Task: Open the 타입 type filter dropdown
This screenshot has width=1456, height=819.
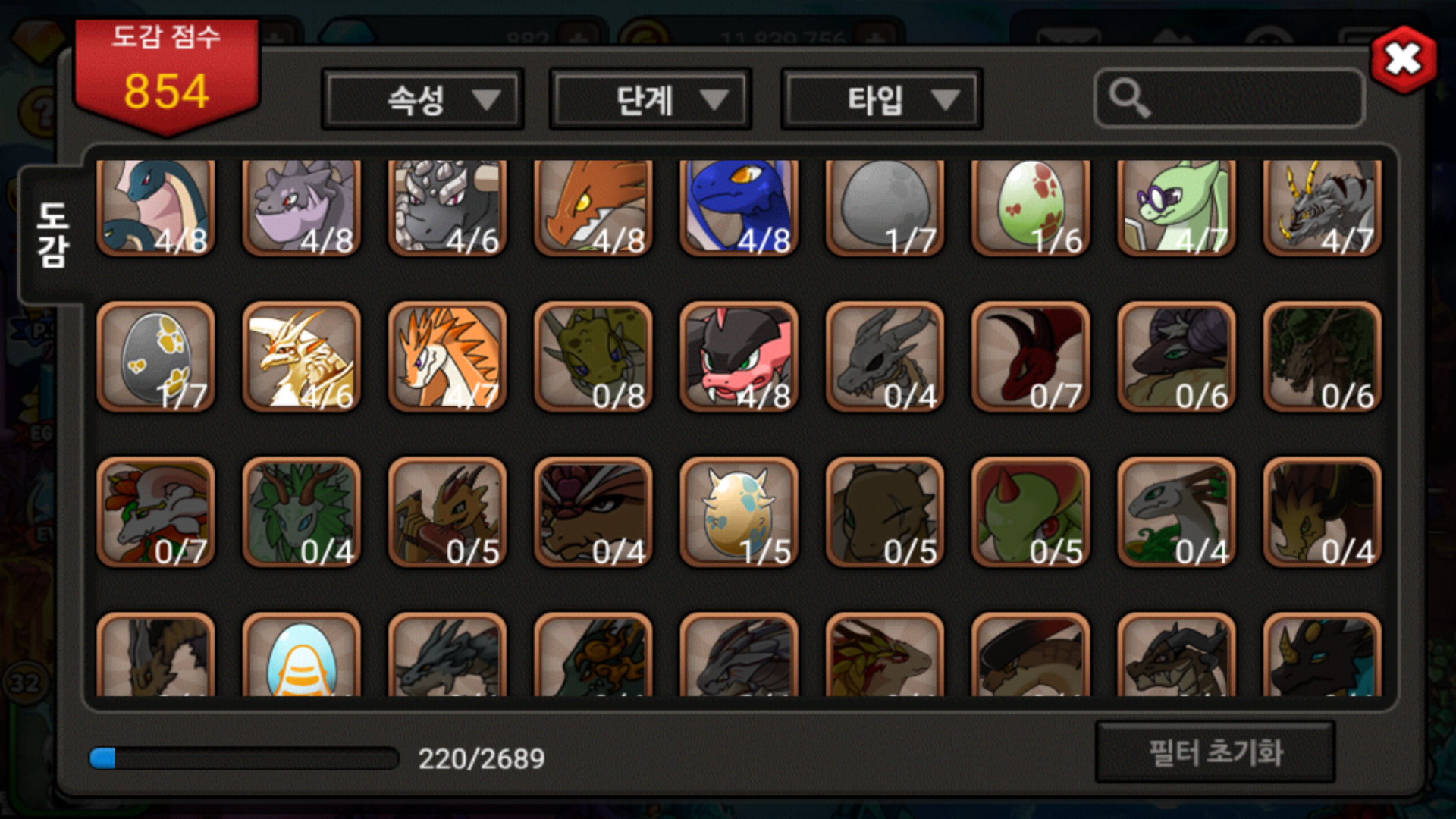Action: 882,99
